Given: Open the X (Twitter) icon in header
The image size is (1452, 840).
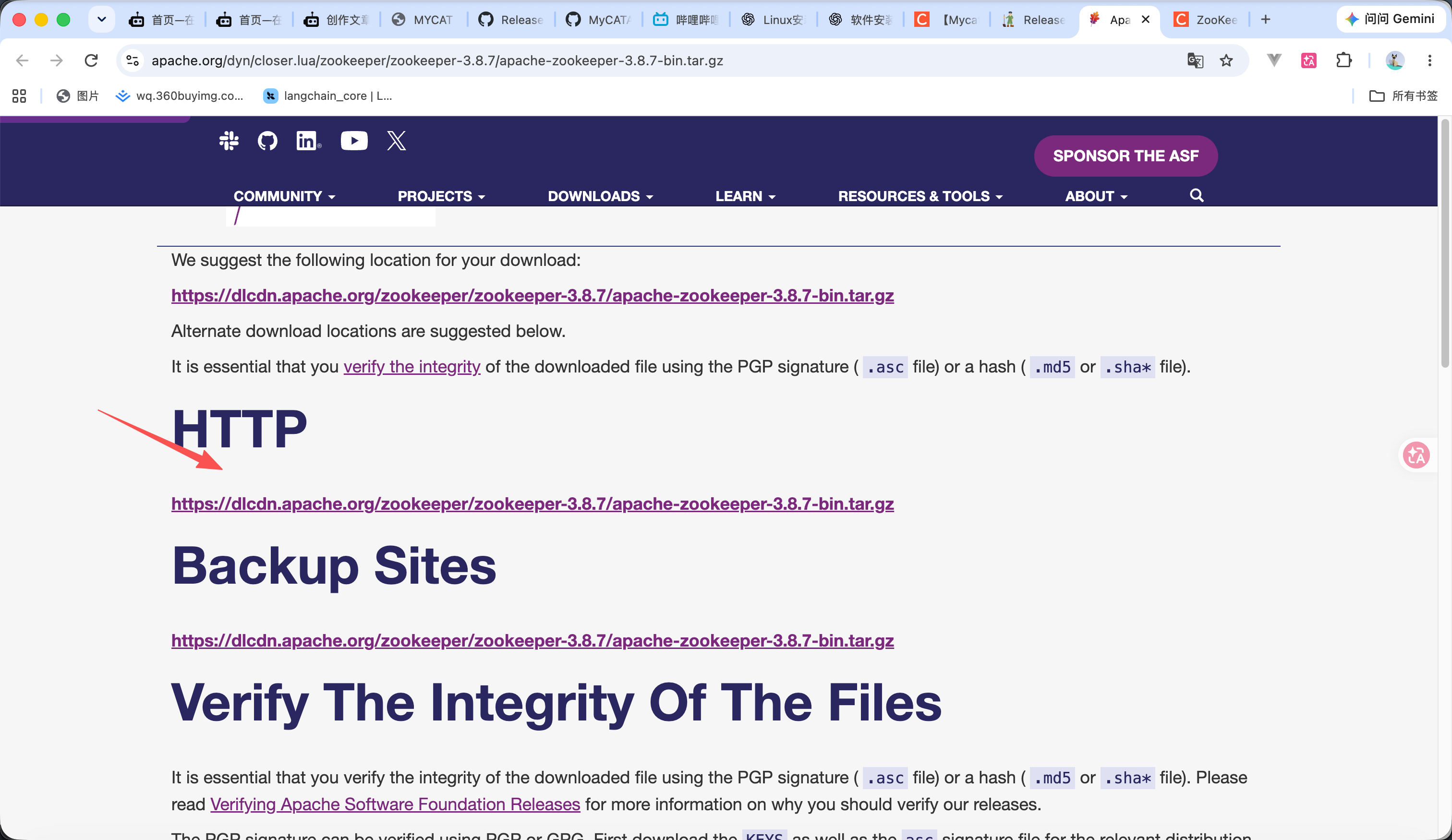Looking at the screenshot, I should (397, 141).
